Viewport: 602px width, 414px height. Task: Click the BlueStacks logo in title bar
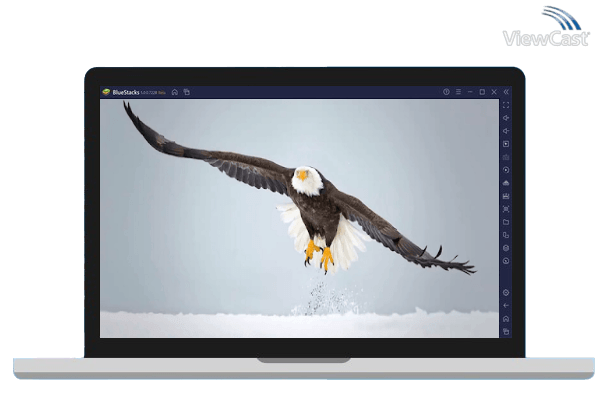106,92
